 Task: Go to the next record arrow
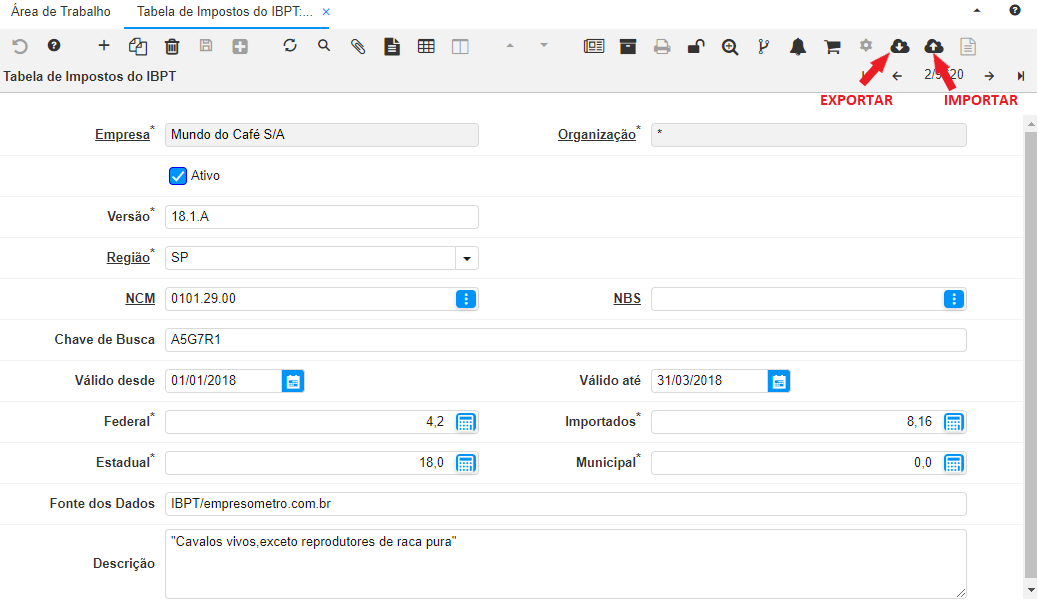pyautogui.click(x=988, y=76)
